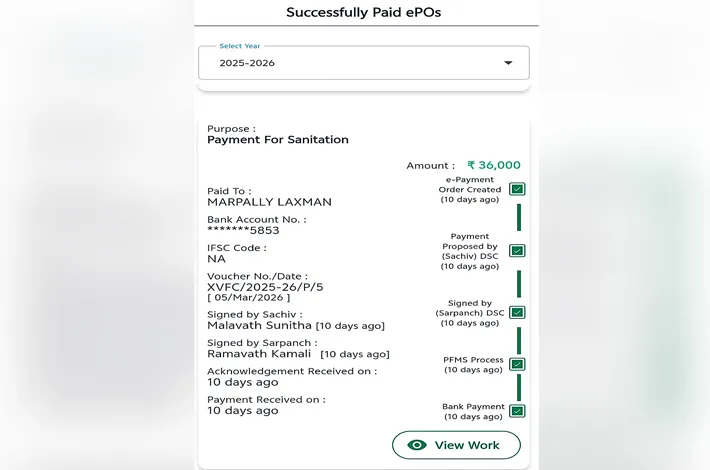Click the e-Payment Order Created check icon

tap(517, 189)
